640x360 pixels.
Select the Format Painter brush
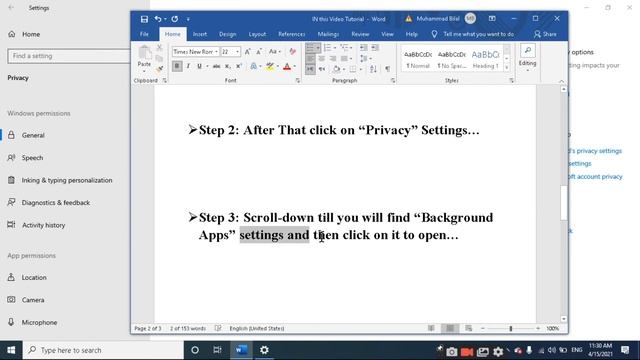point(160,69)
